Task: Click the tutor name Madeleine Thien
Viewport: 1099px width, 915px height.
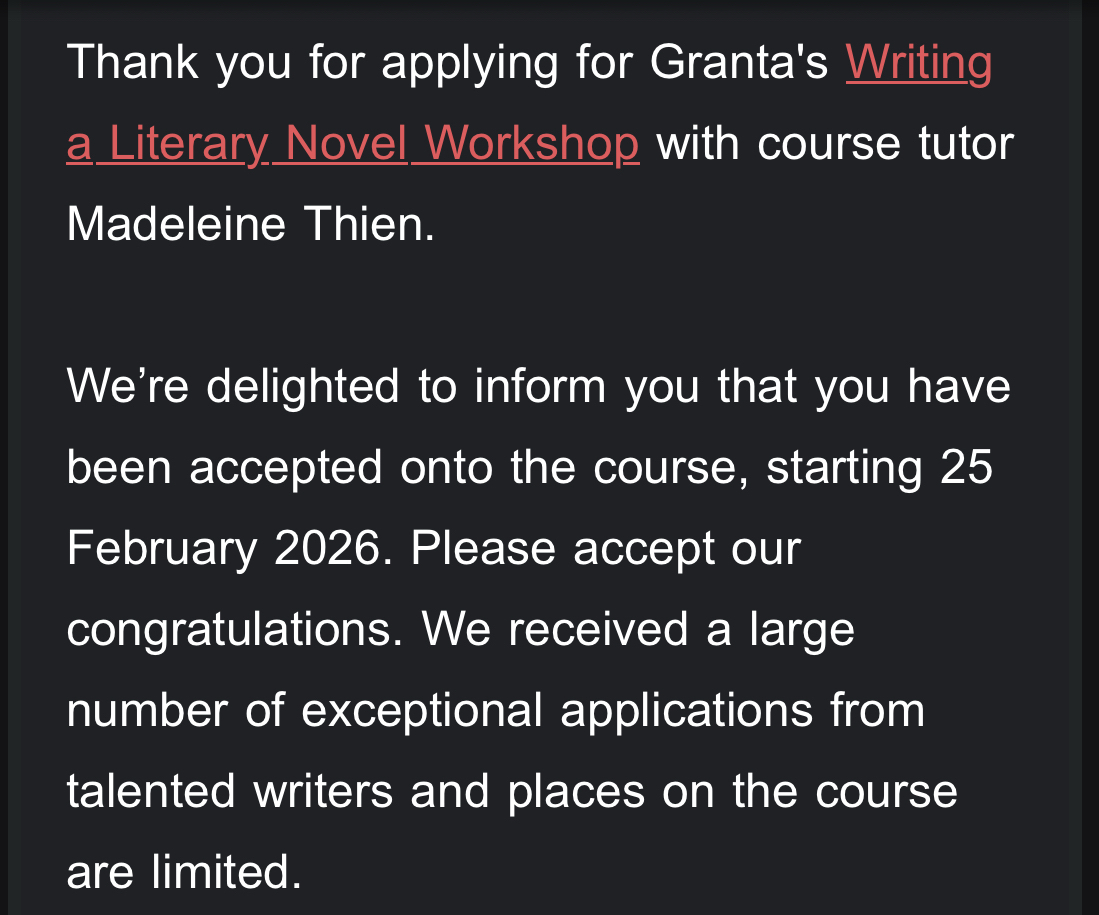Action: [x=250, y=224]
